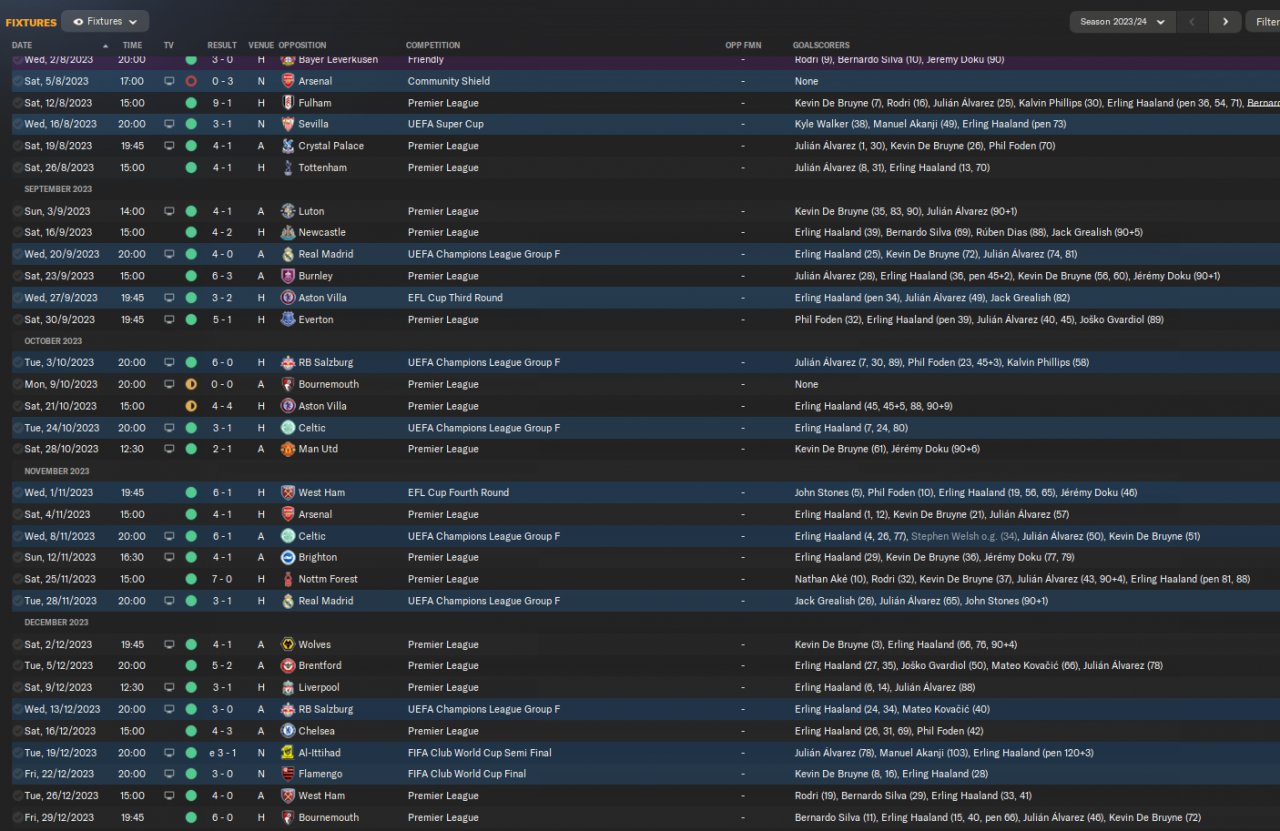
Task: Click the TV icon on the Sevilla row
Action: pos(169,124)
